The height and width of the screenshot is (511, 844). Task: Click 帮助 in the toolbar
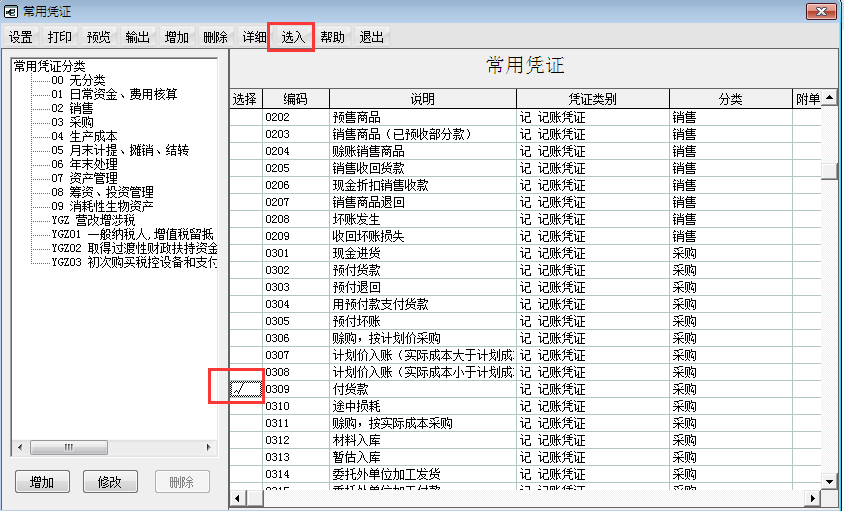point(332,37)
